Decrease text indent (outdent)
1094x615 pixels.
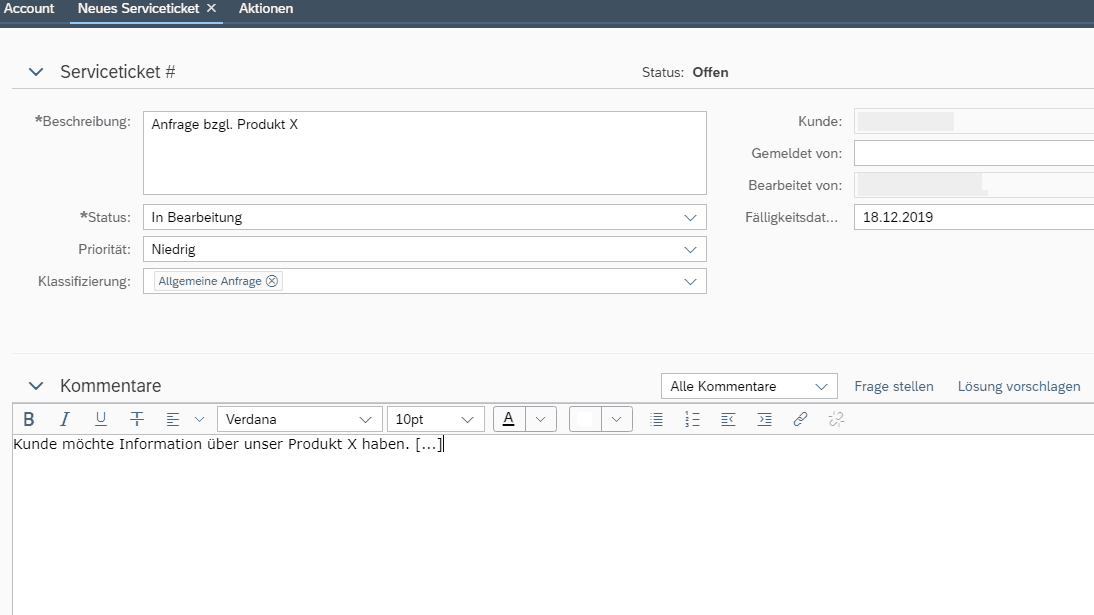coord(728,419)
